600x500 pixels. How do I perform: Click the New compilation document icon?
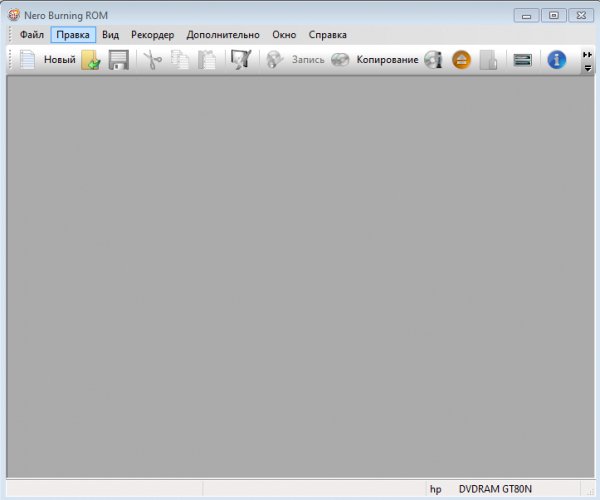tap(27, 60)
